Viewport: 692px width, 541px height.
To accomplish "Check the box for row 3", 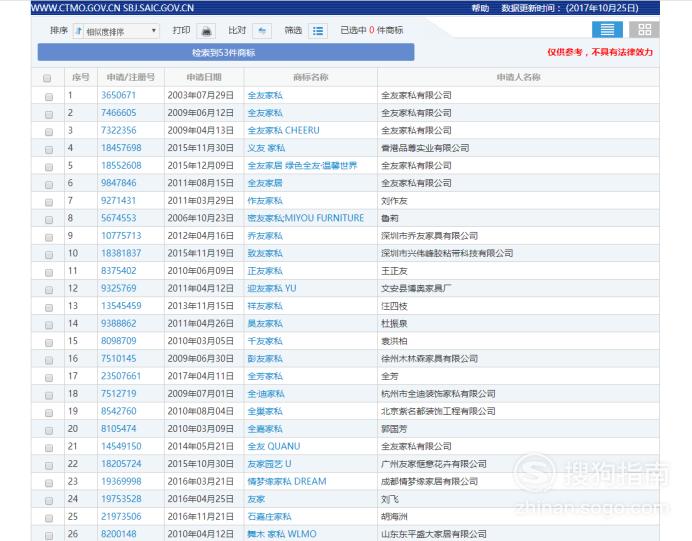I will [49, 131].
